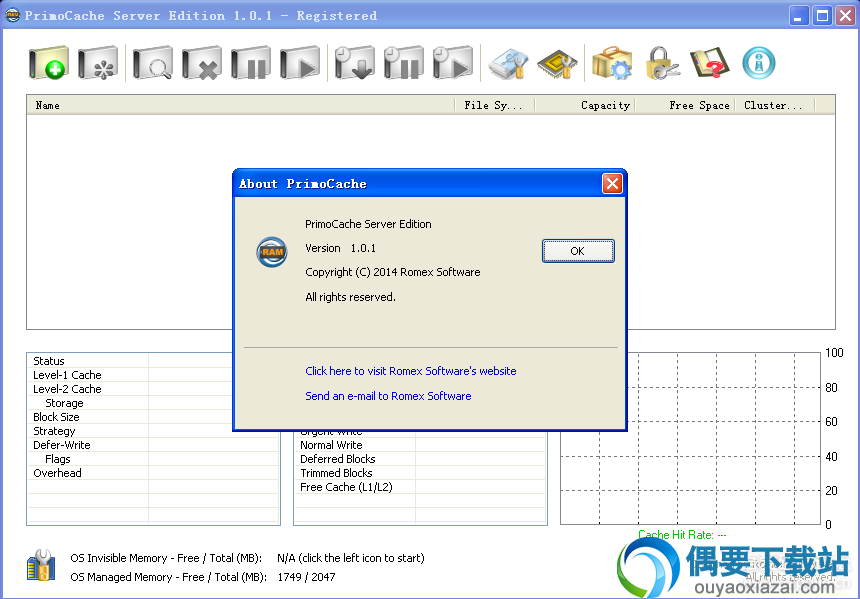
Task: Select the Storage row
Action: tap(153, 403)
